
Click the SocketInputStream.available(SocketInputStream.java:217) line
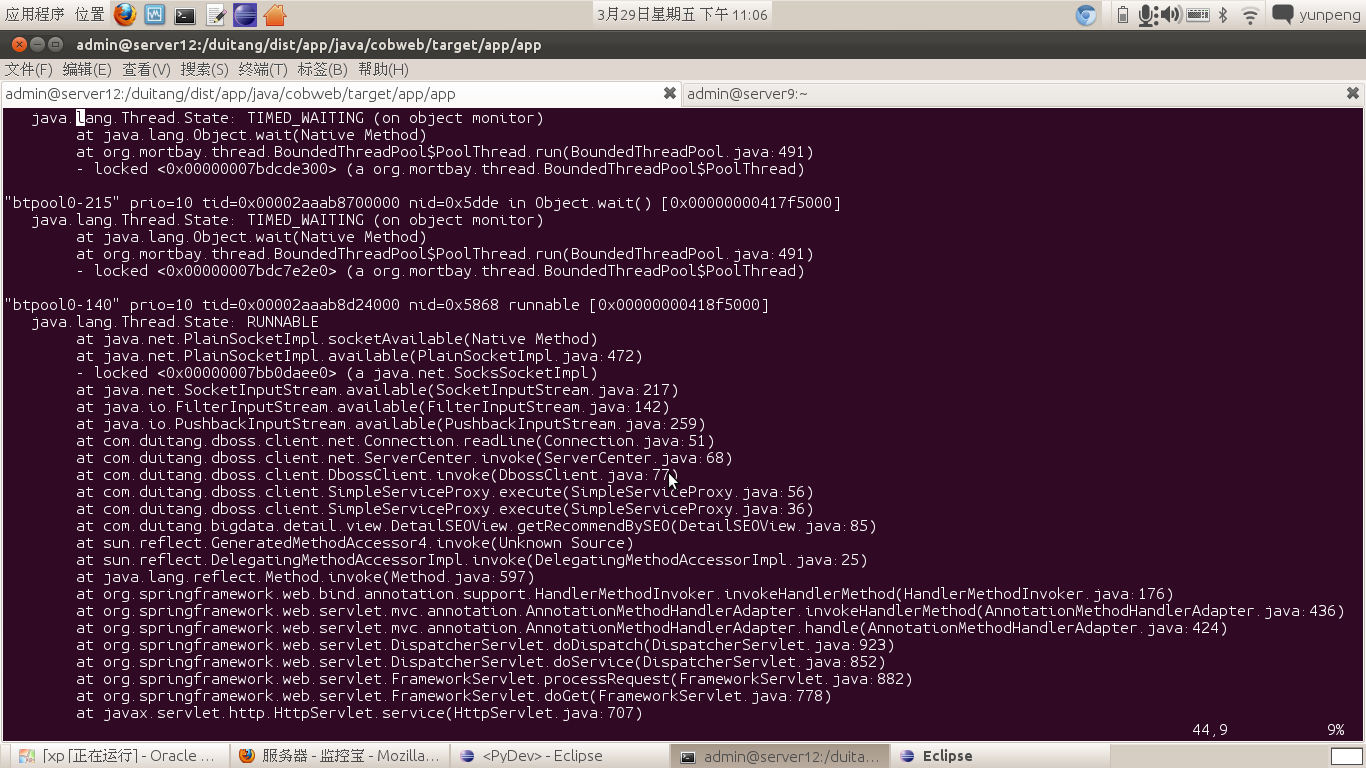(x=377, y=390)
